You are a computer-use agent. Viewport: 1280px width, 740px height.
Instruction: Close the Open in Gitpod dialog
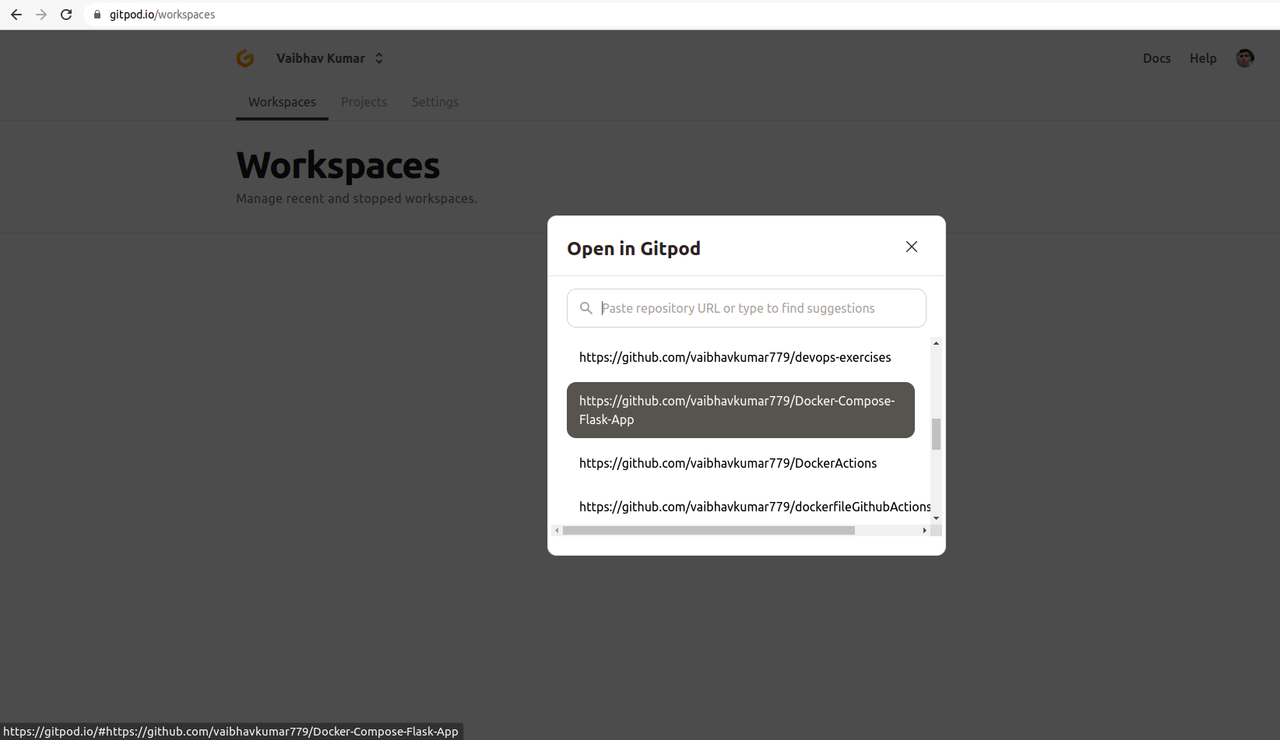[x=911, y=246]
